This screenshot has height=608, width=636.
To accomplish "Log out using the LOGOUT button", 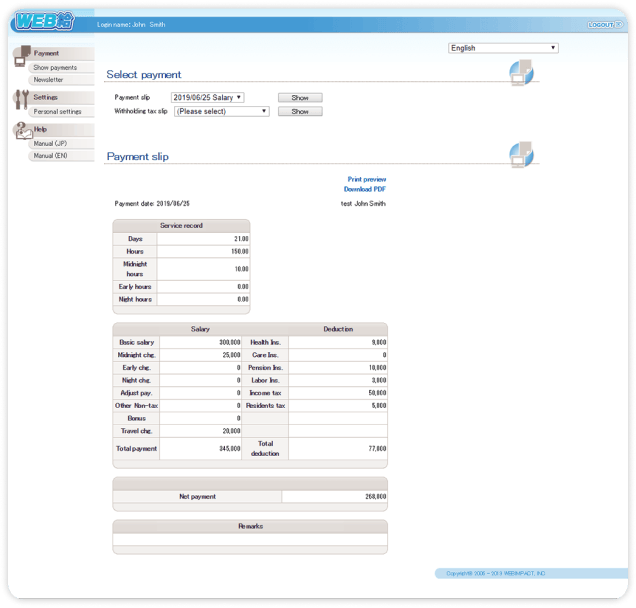I will click(x=606, y=24).
